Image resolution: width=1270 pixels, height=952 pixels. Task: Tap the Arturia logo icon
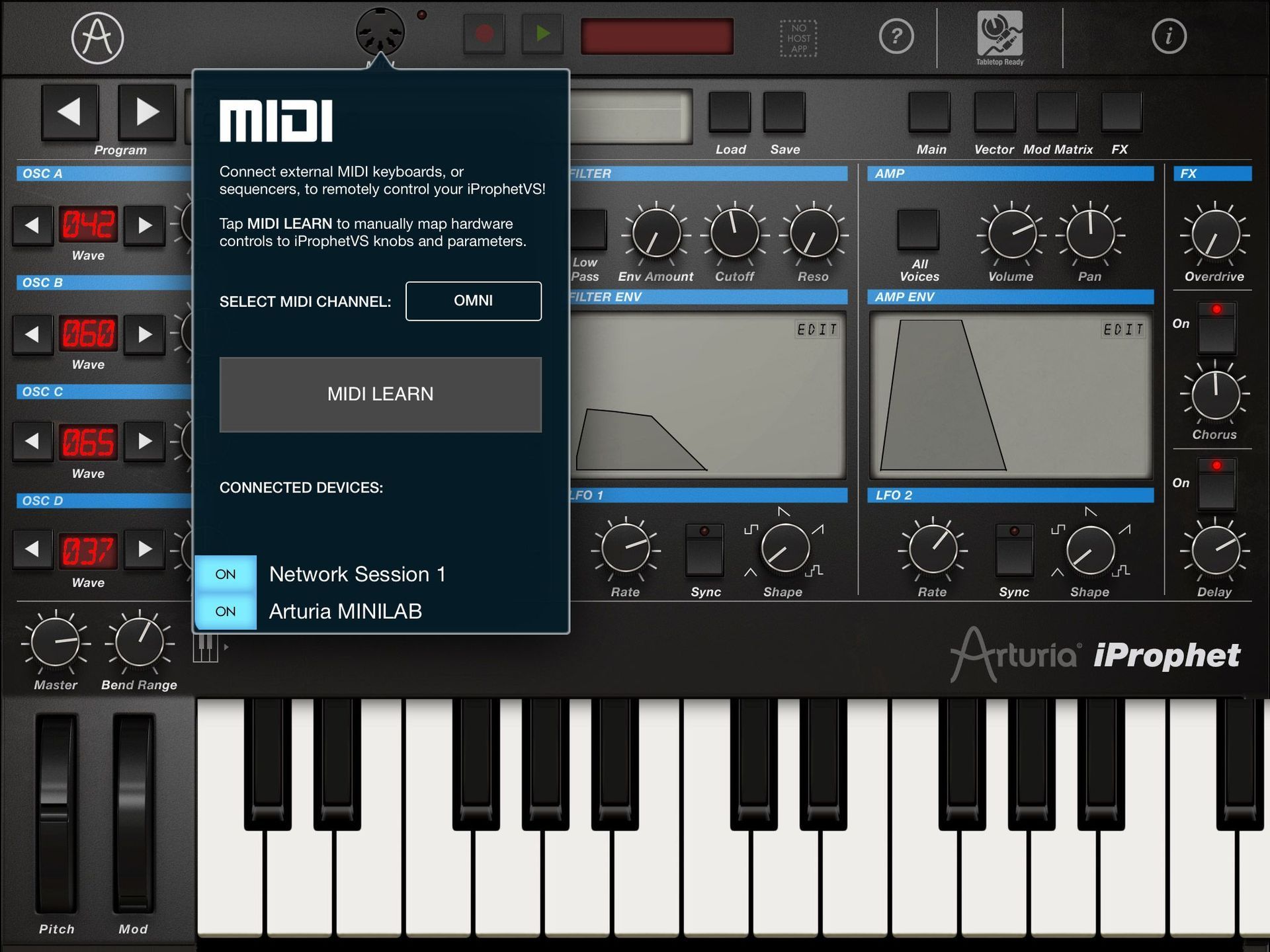click(x=97, y=38)
